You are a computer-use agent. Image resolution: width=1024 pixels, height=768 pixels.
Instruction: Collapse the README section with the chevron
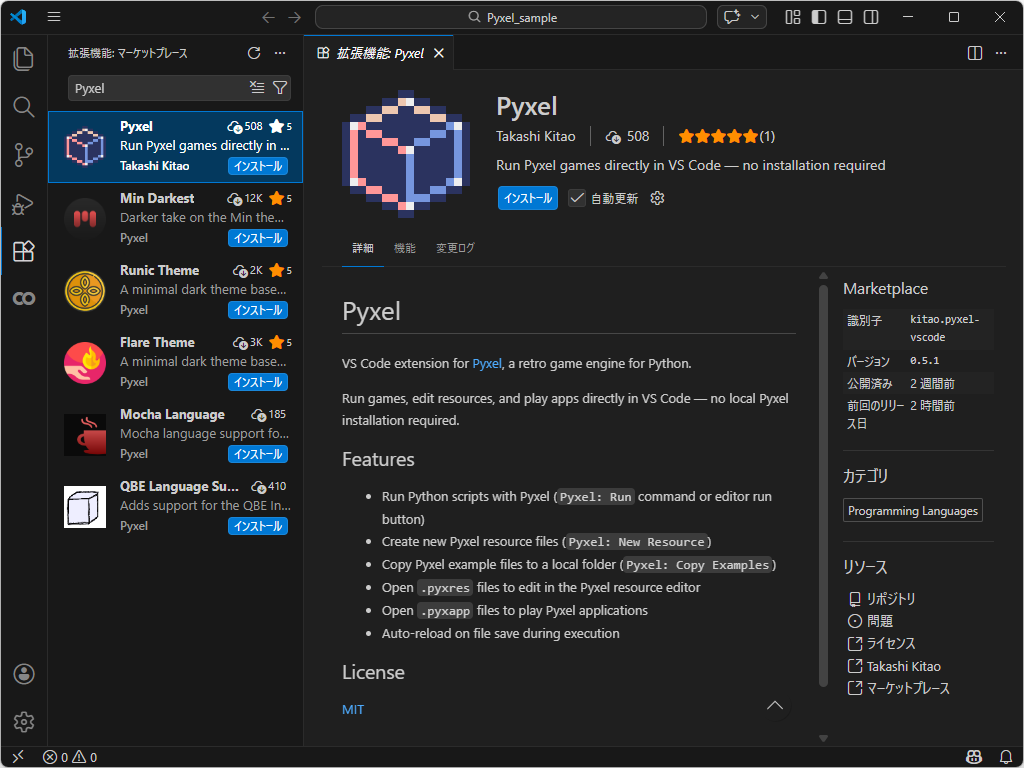pos(775,705)
